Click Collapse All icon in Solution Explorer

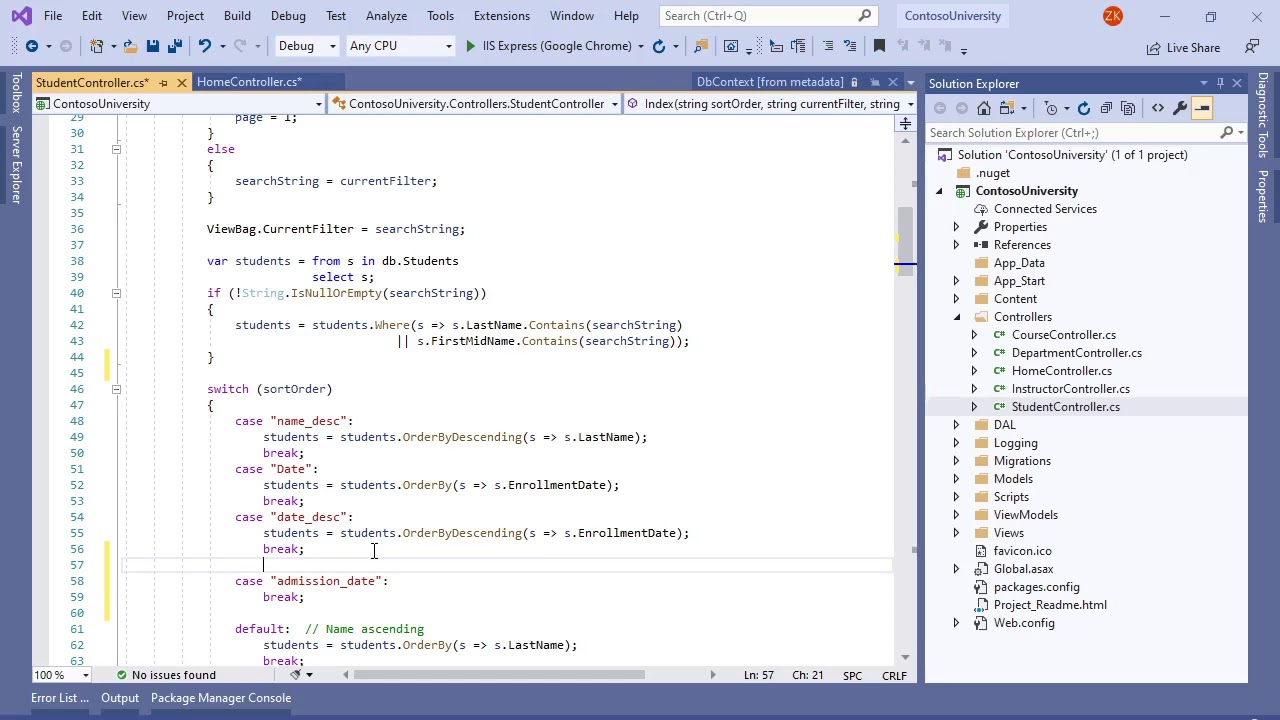(x=1106, y=108)
